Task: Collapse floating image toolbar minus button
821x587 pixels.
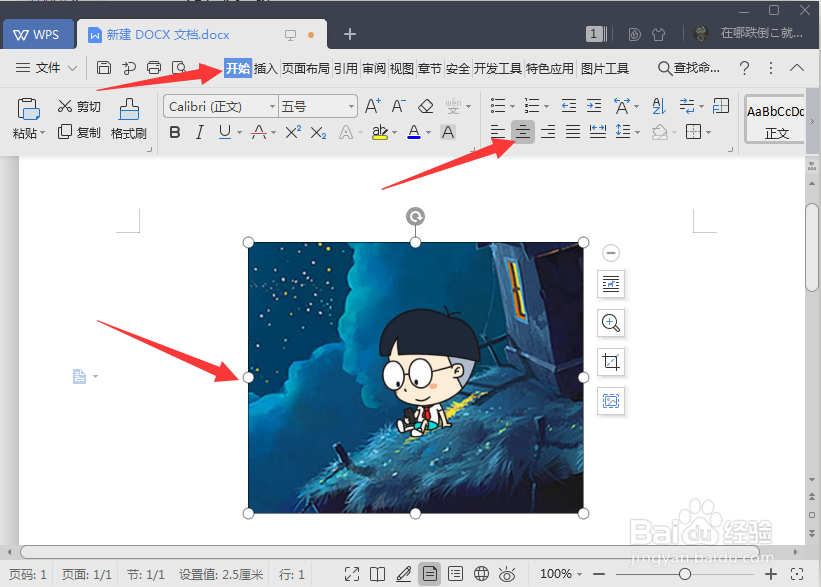Action: [x=611, y=253]
